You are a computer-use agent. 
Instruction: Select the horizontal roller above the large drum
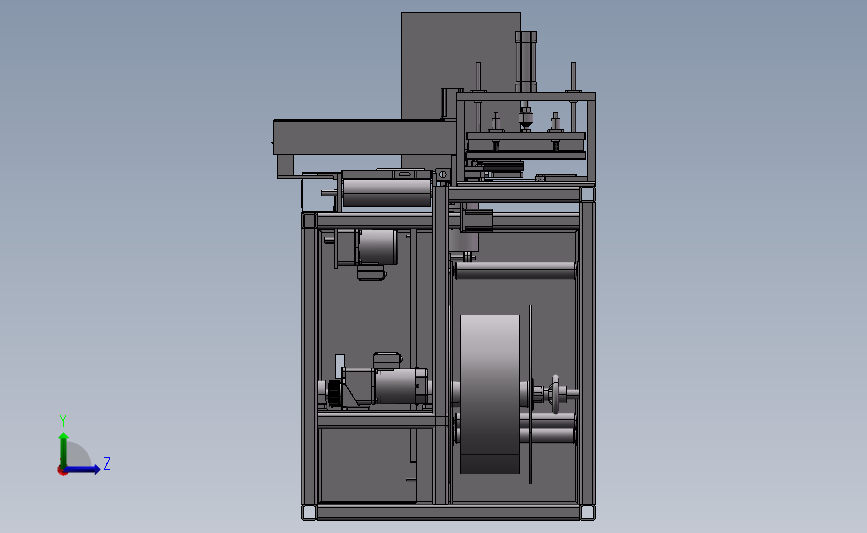coord(514,270)
